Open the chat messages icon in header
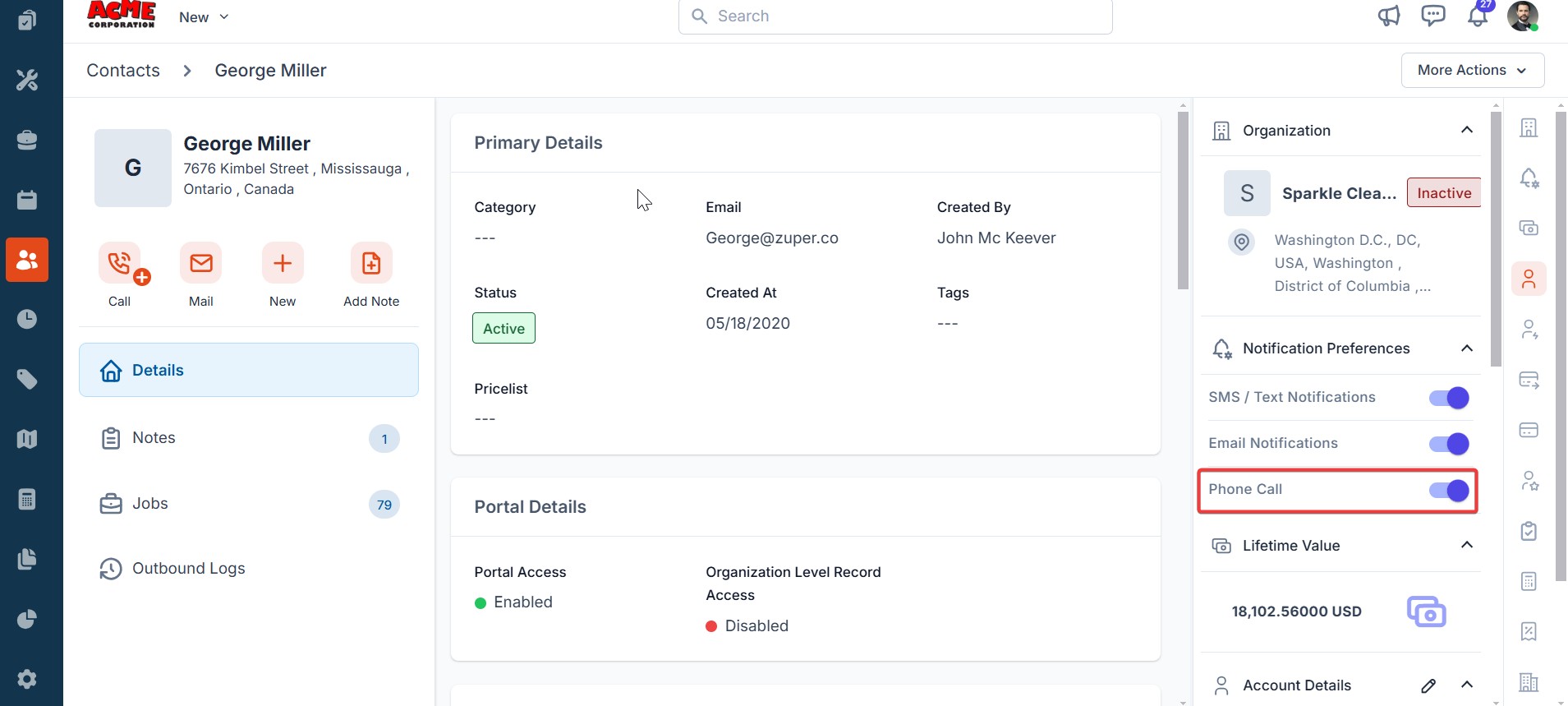The image size is (1568, 706). point(1433,16)
